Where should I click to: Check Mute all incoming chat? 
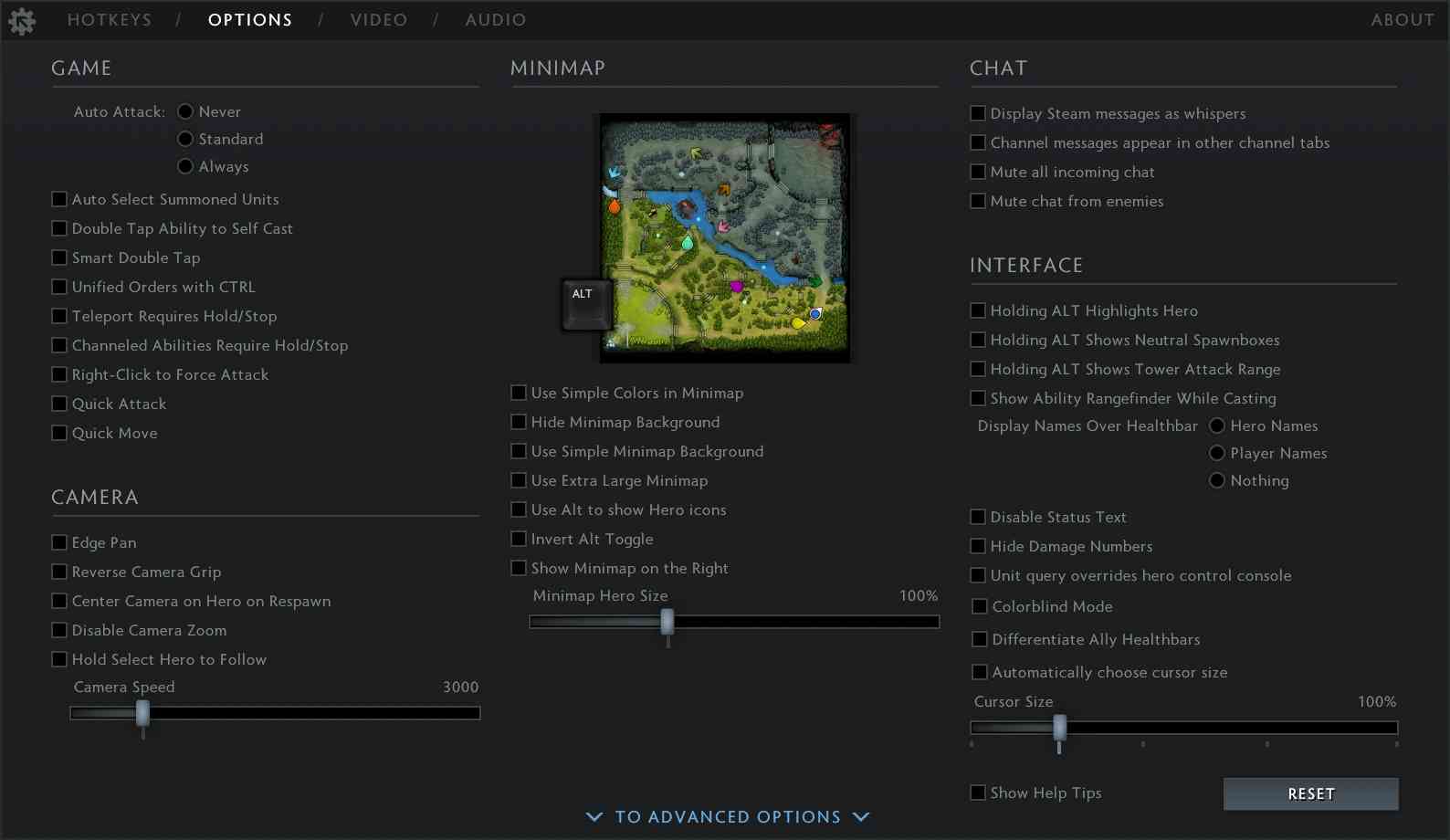978,172
